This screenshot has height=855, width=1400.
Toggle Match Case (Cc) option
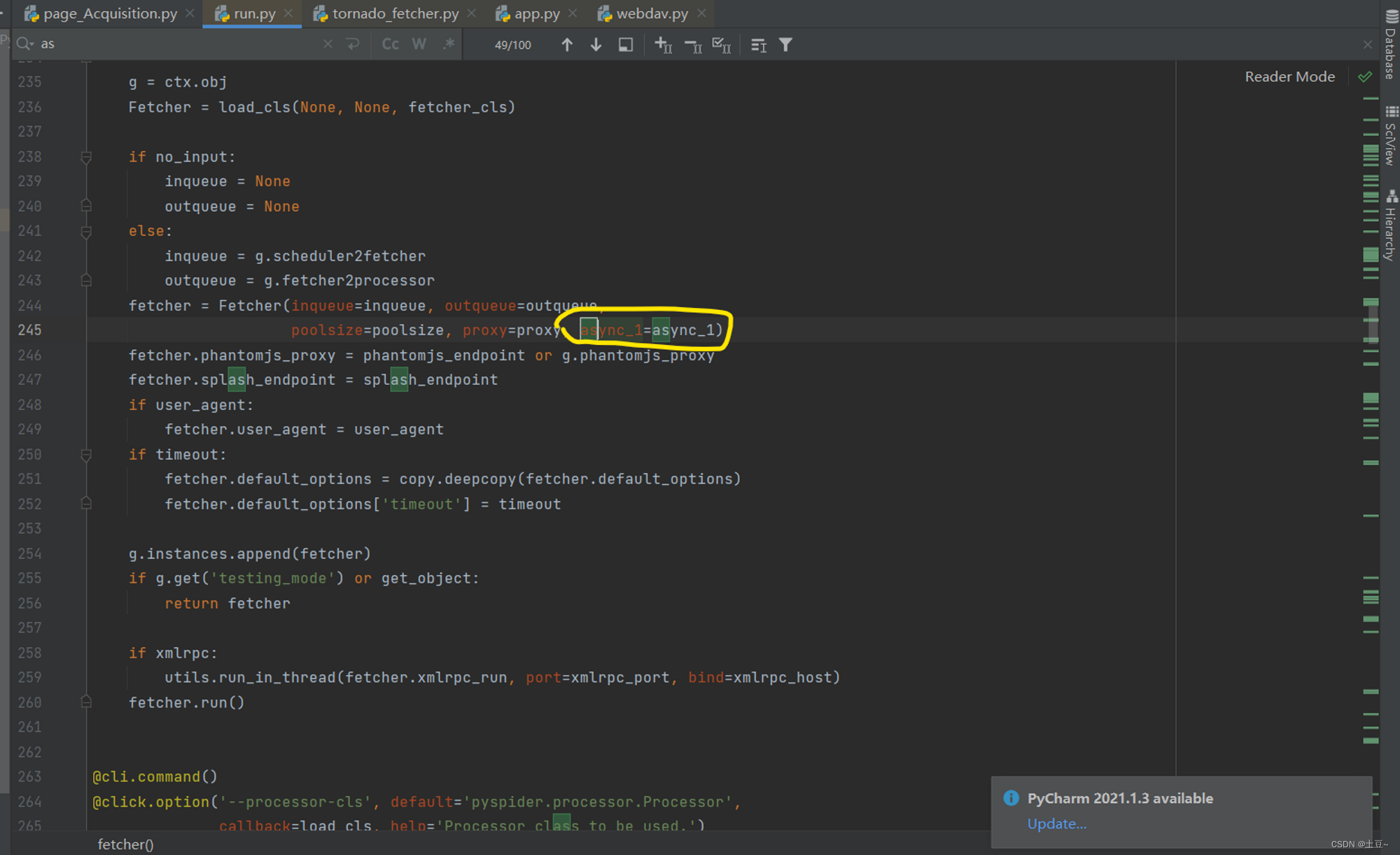(x=390, y=44)
